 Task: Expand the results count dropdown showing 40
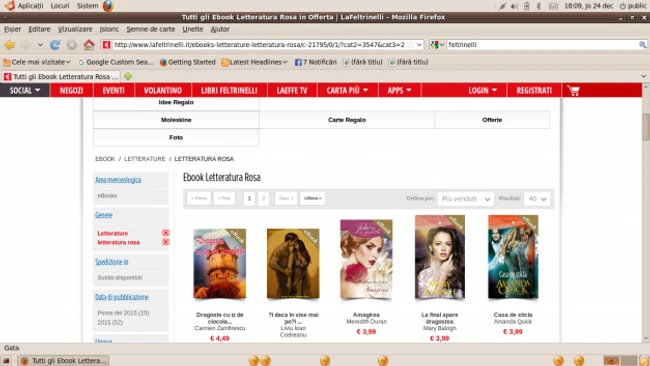[537, 199]
